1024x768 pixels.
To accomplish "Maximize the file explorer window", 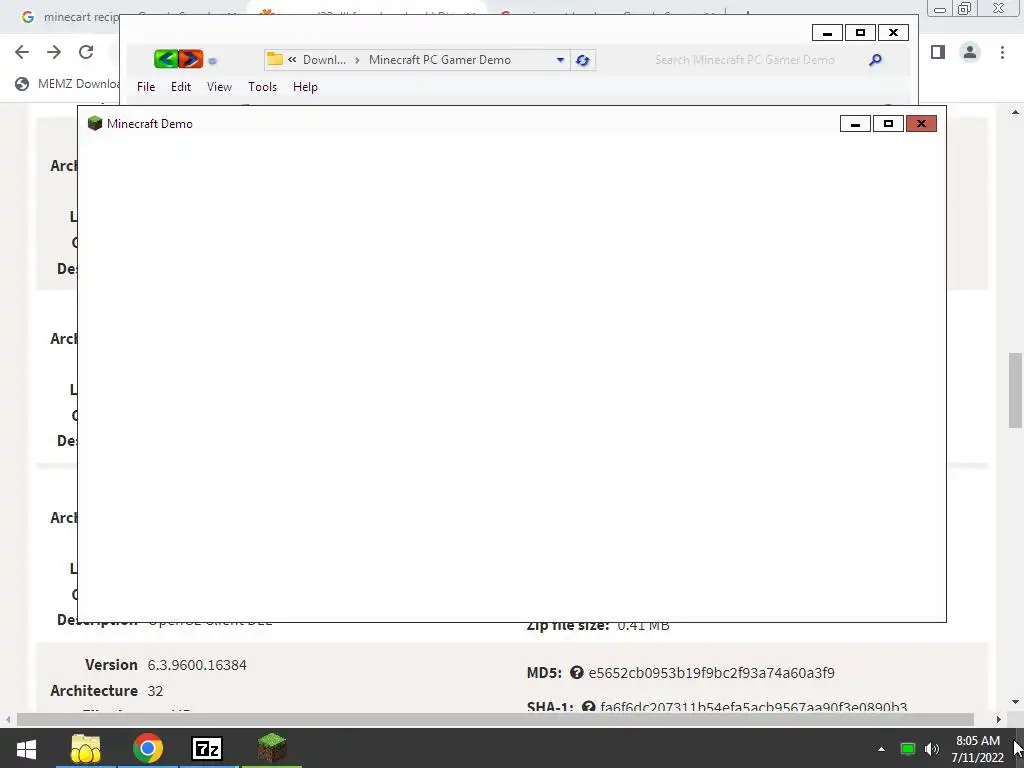I will (x=860, y=33).
